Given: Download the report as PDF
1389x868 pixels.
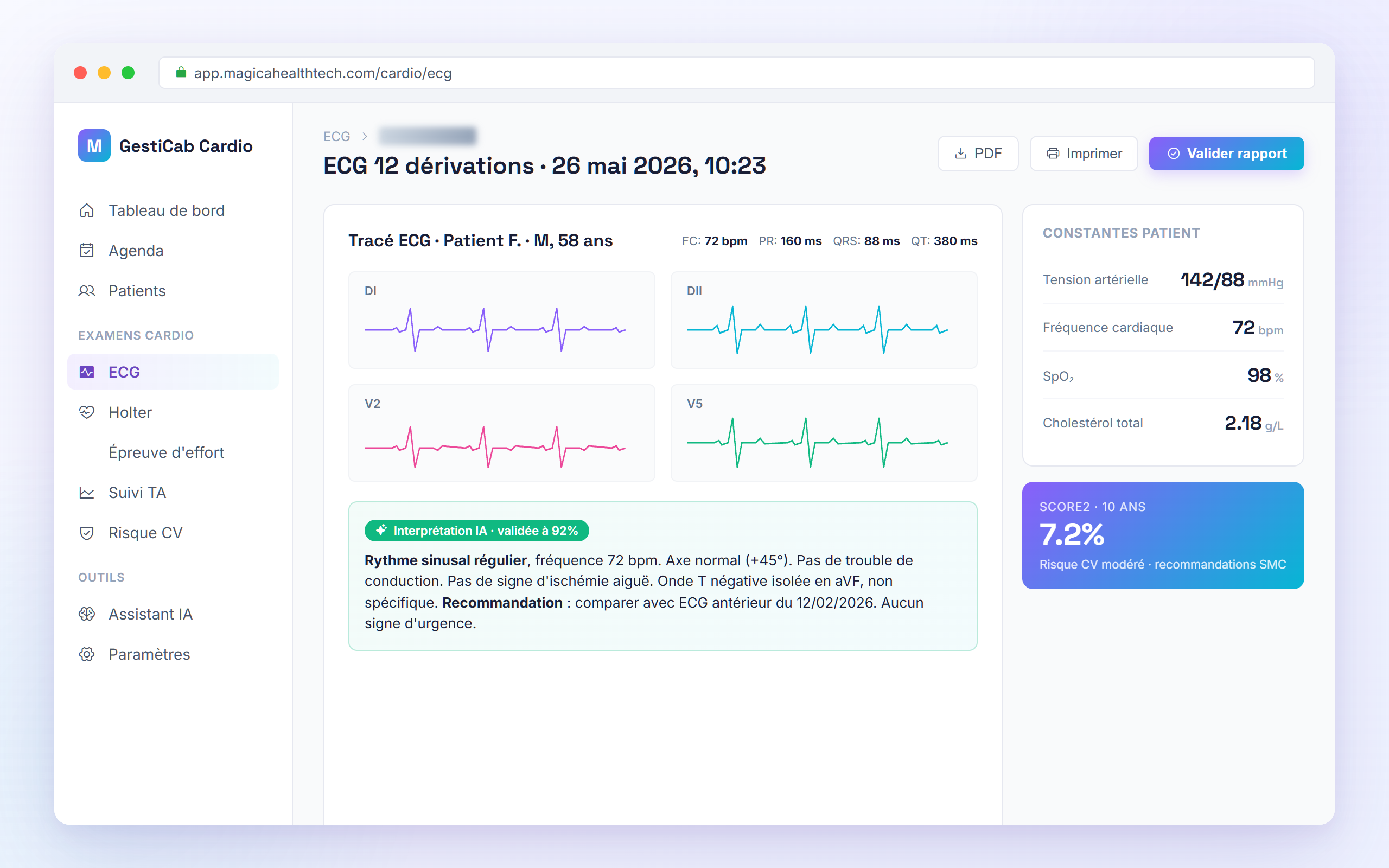Looking at the screenshot, I should click(x=978, y=154).
